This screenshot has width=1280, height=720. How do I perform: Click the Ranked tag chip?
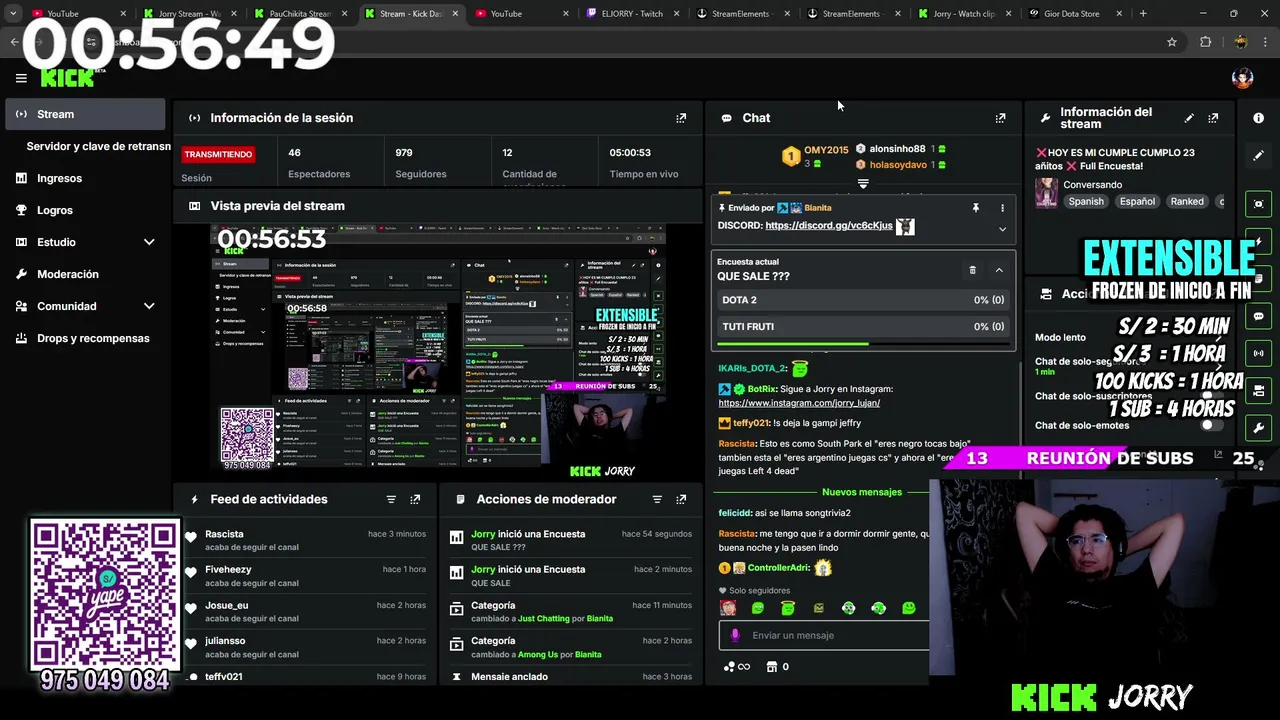1187,201
